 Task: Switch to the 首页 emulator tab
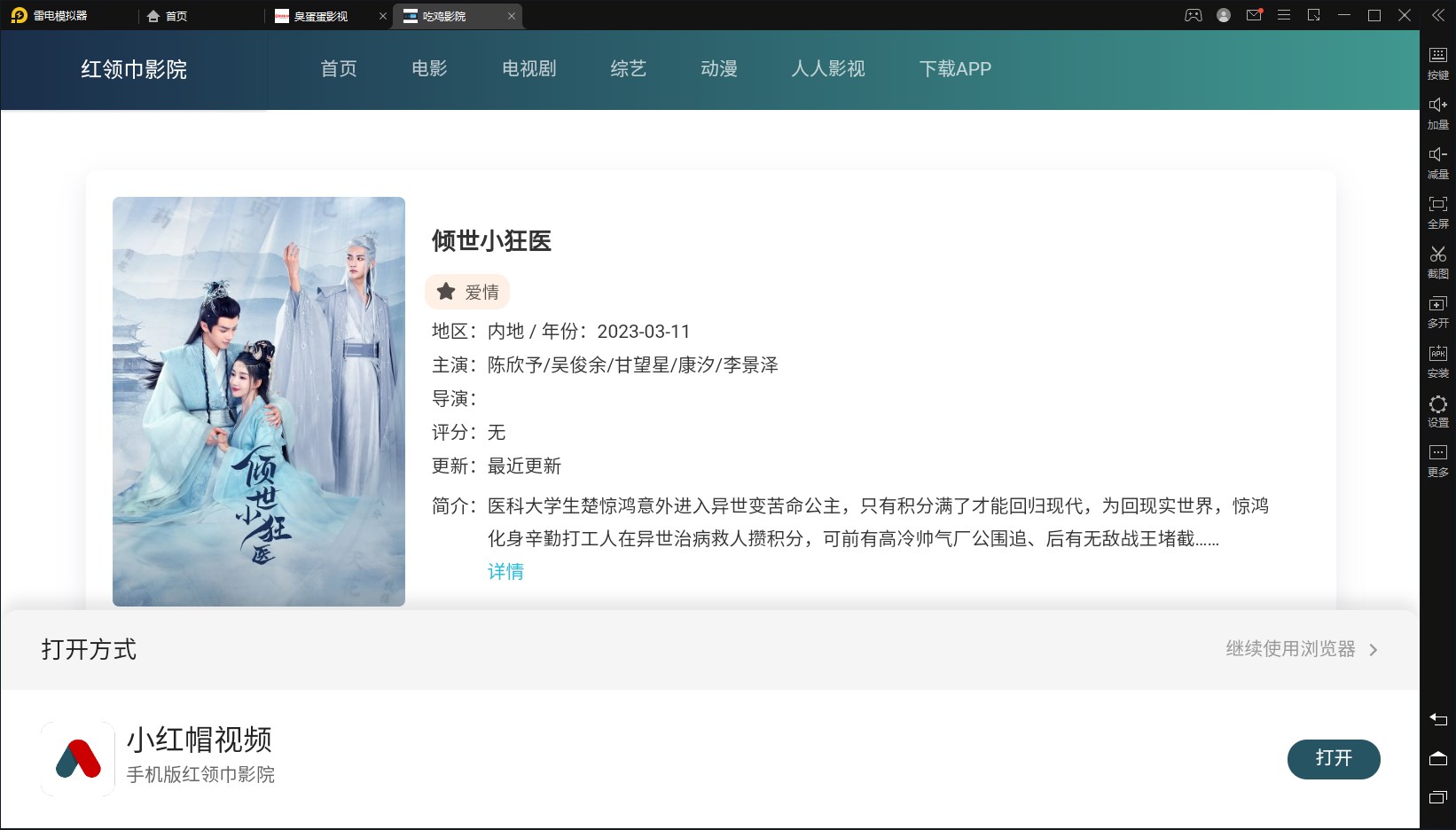coord(168,16)
